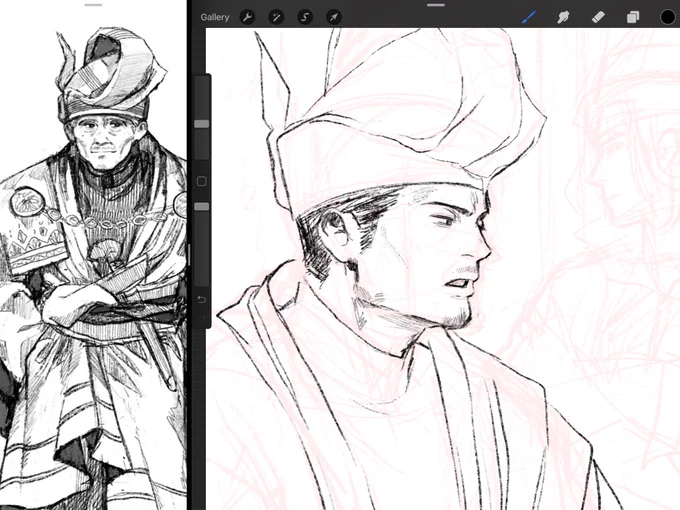
Task: Open the Gallery in Procreate
Action: click(x=215, y=17)
